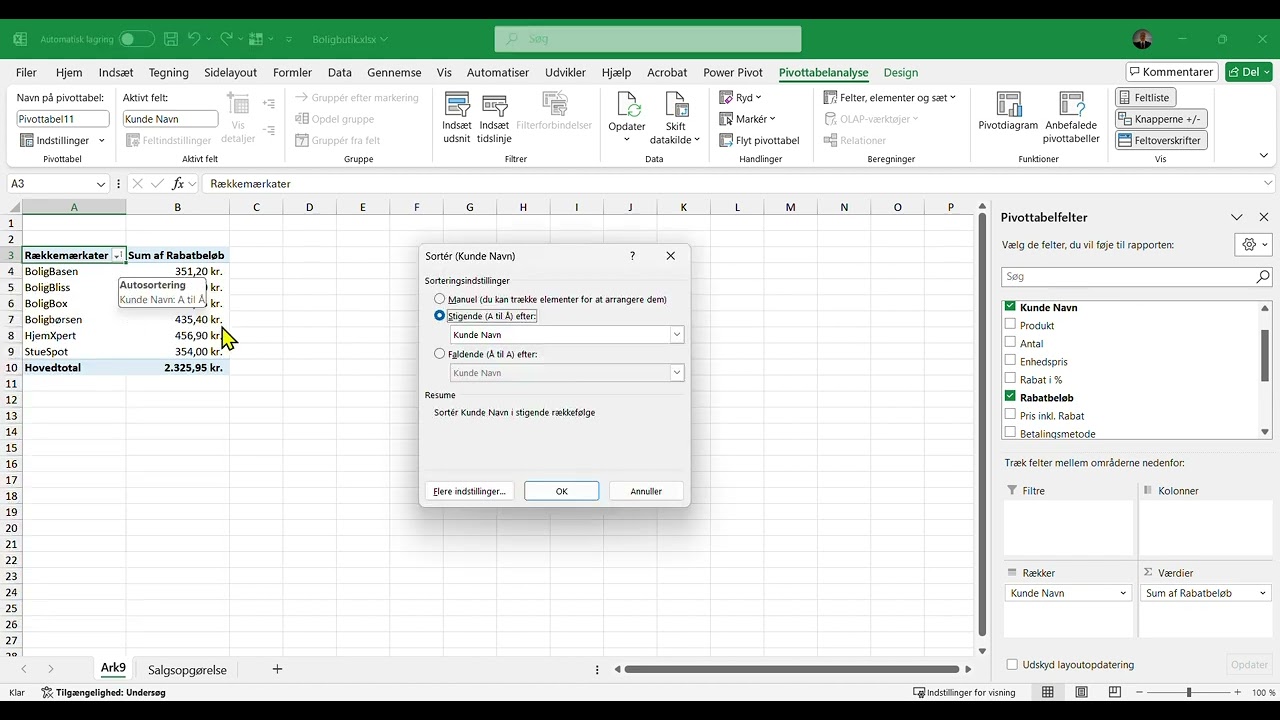Switch to Salgsopgørelse sheet tab

point(187,670)
